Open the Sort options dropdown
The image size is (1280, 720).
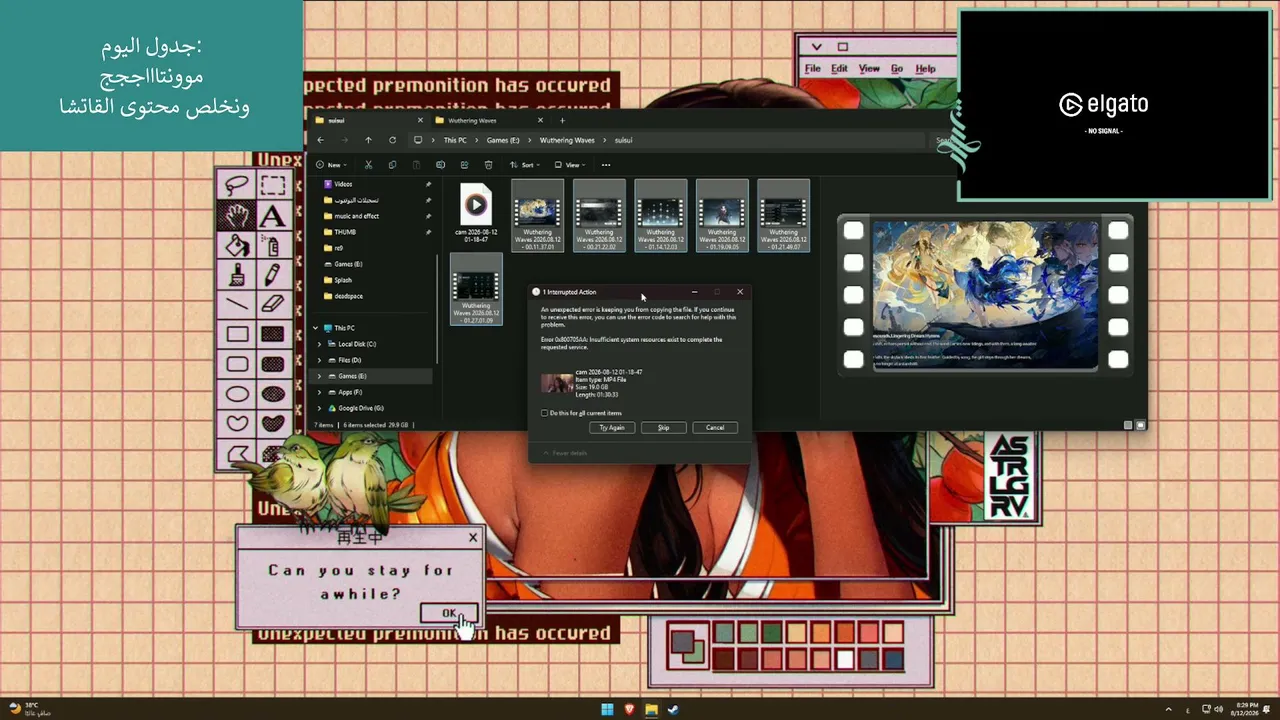[x=524, y=165]
